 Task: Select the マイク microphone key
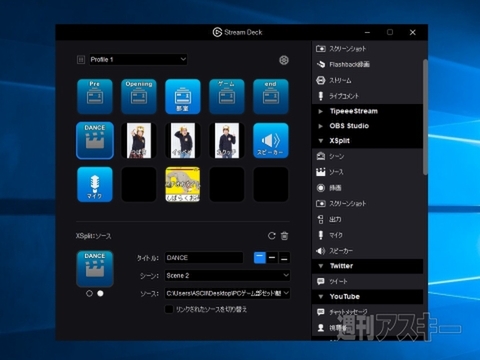click(x=95, y=184)
